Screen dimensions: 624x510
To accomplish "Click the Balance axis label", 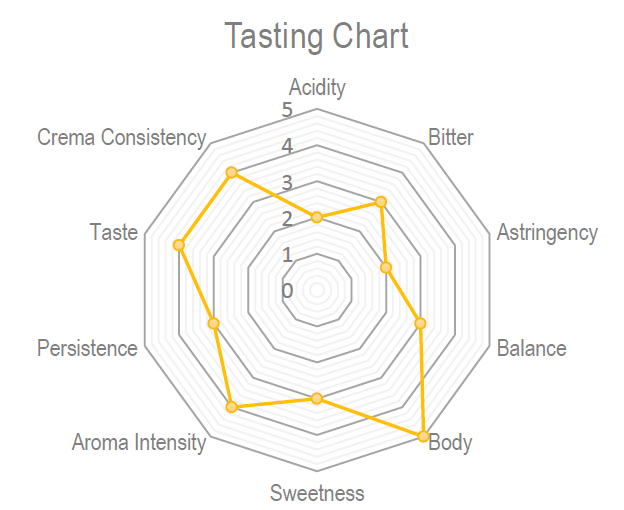I will [531, 349].
